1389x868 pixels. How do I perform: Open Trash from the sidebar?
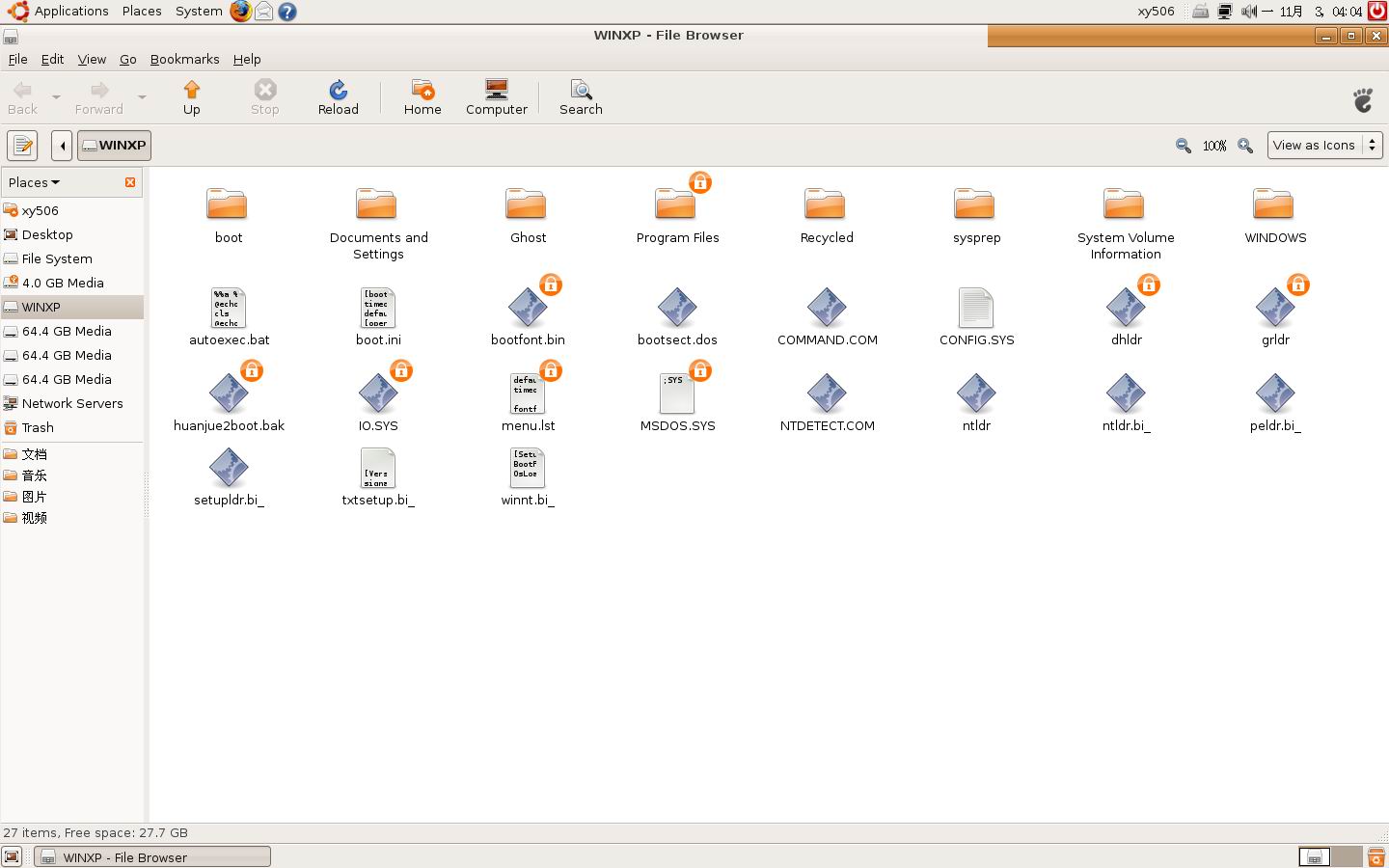coord(72,427)
